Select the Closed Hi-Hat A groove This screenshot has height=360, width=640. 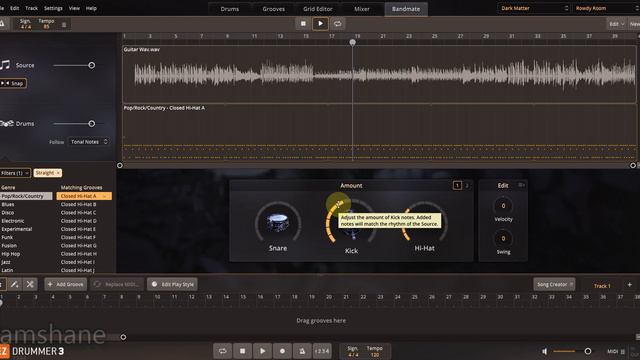click(x=84, y=196)
